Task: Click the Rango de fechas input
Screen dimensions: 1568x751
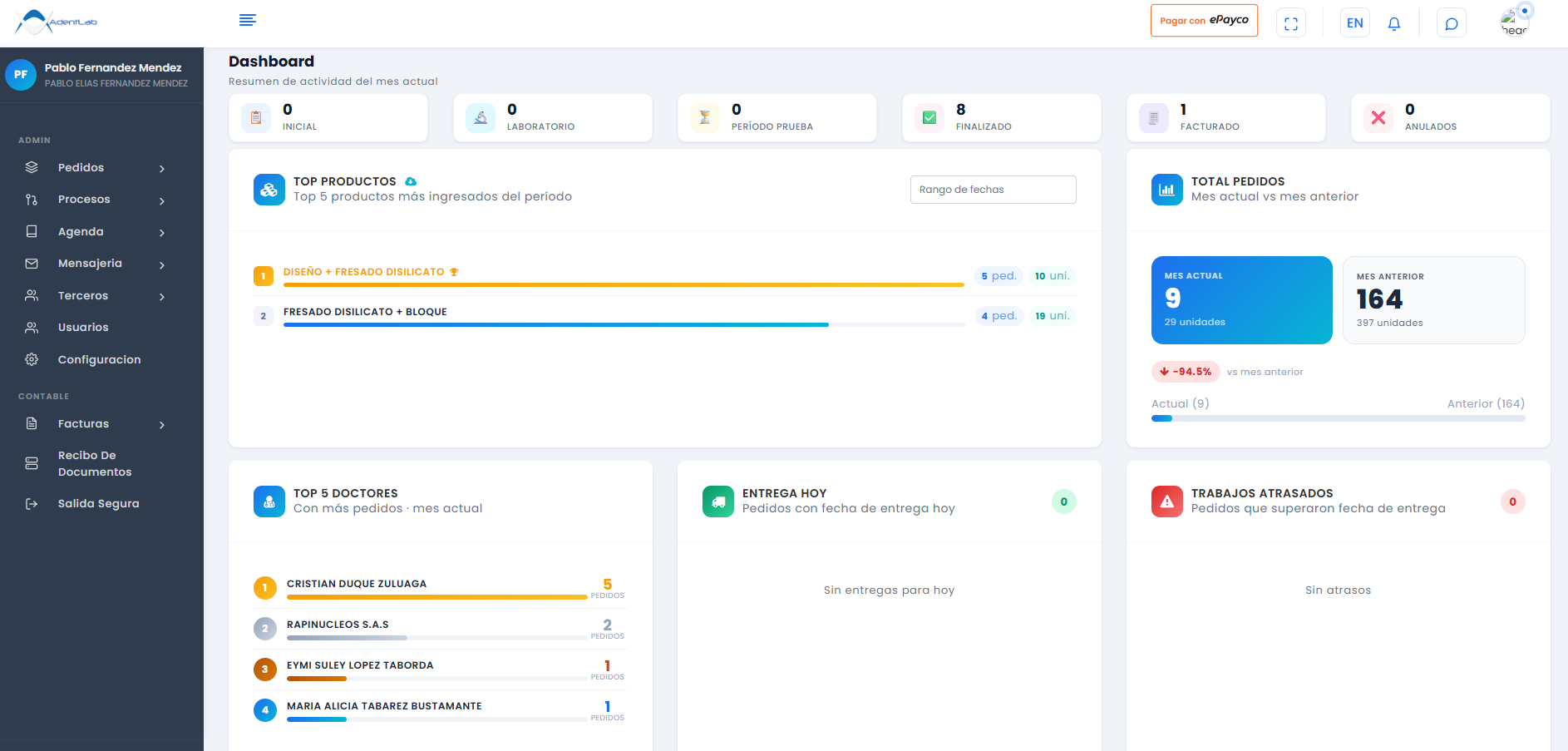Action: click(994, 190)
